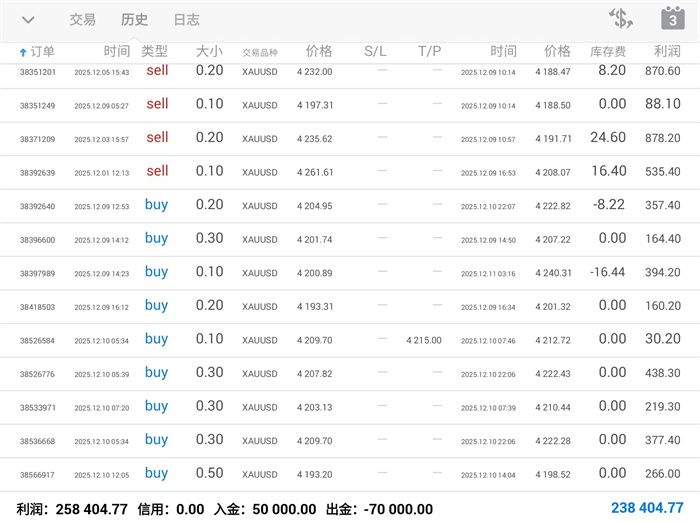The width and height of the screenshot is (700, 522).
Task: Switch to the 历史 tab
Action: (x=134, y=20)
